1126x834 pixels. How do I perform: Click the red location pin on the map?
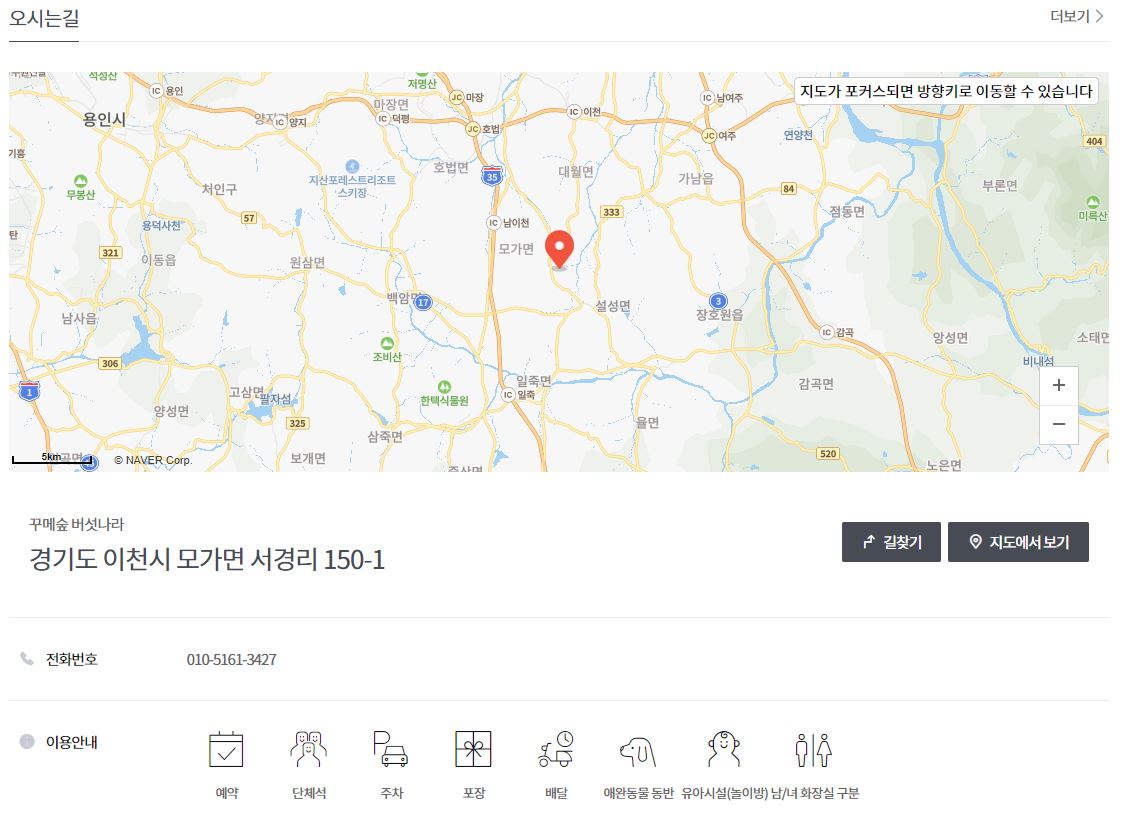(x=559, y=250)
